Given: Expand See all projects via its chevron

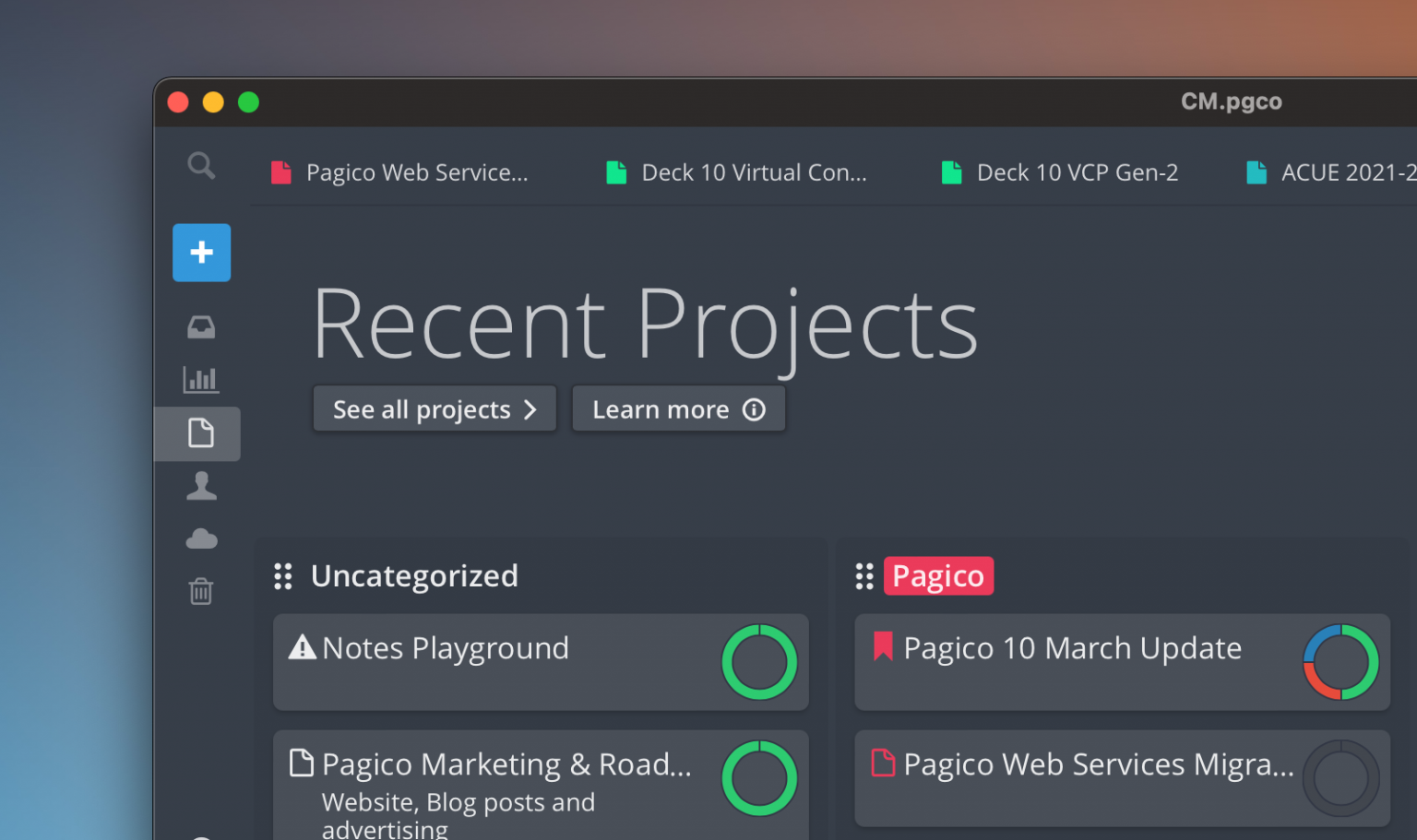Looking at the screenshot, I should 530,408.
